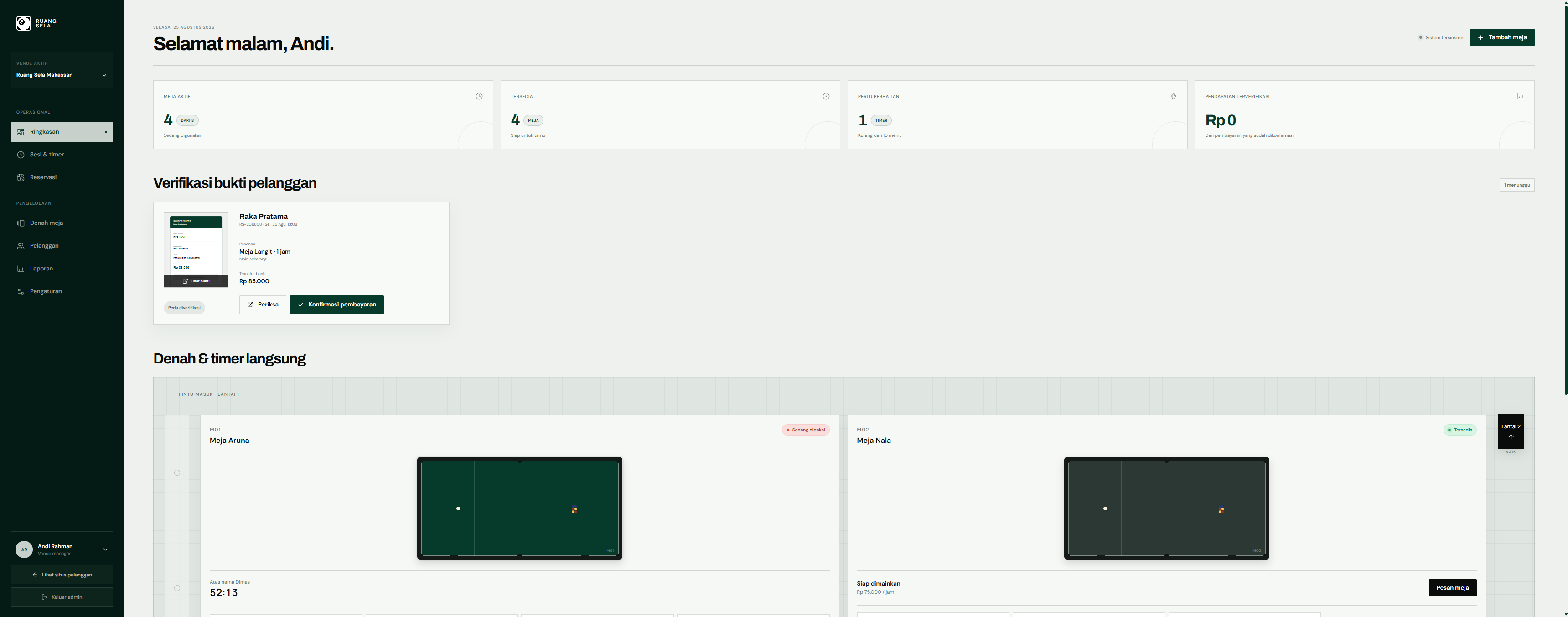This screenshot has height=617, width=1568.
Task: Click the Perlu diverifikasi tag
Action: pyautogui.click(x=185, y=307)
